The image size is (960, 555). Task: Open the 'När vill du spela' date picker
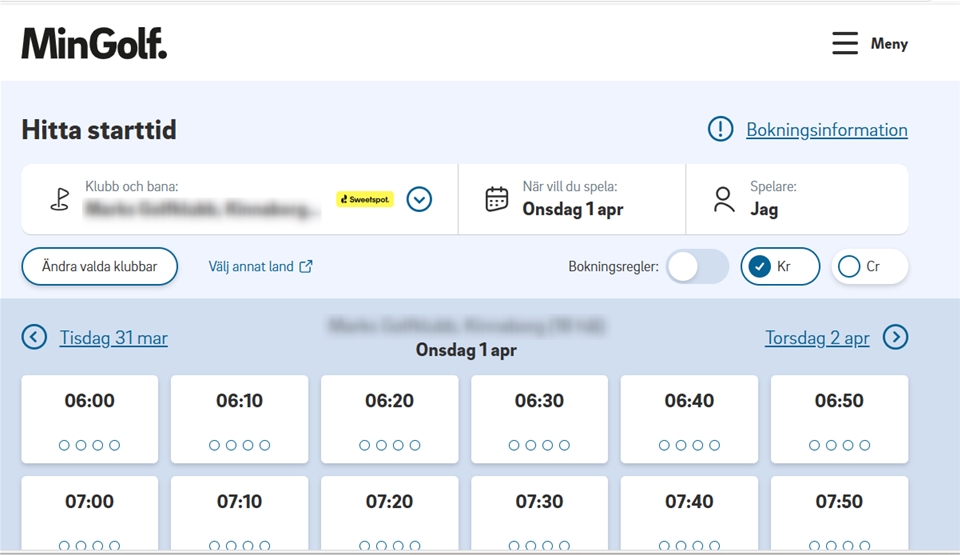click(572, 199)
